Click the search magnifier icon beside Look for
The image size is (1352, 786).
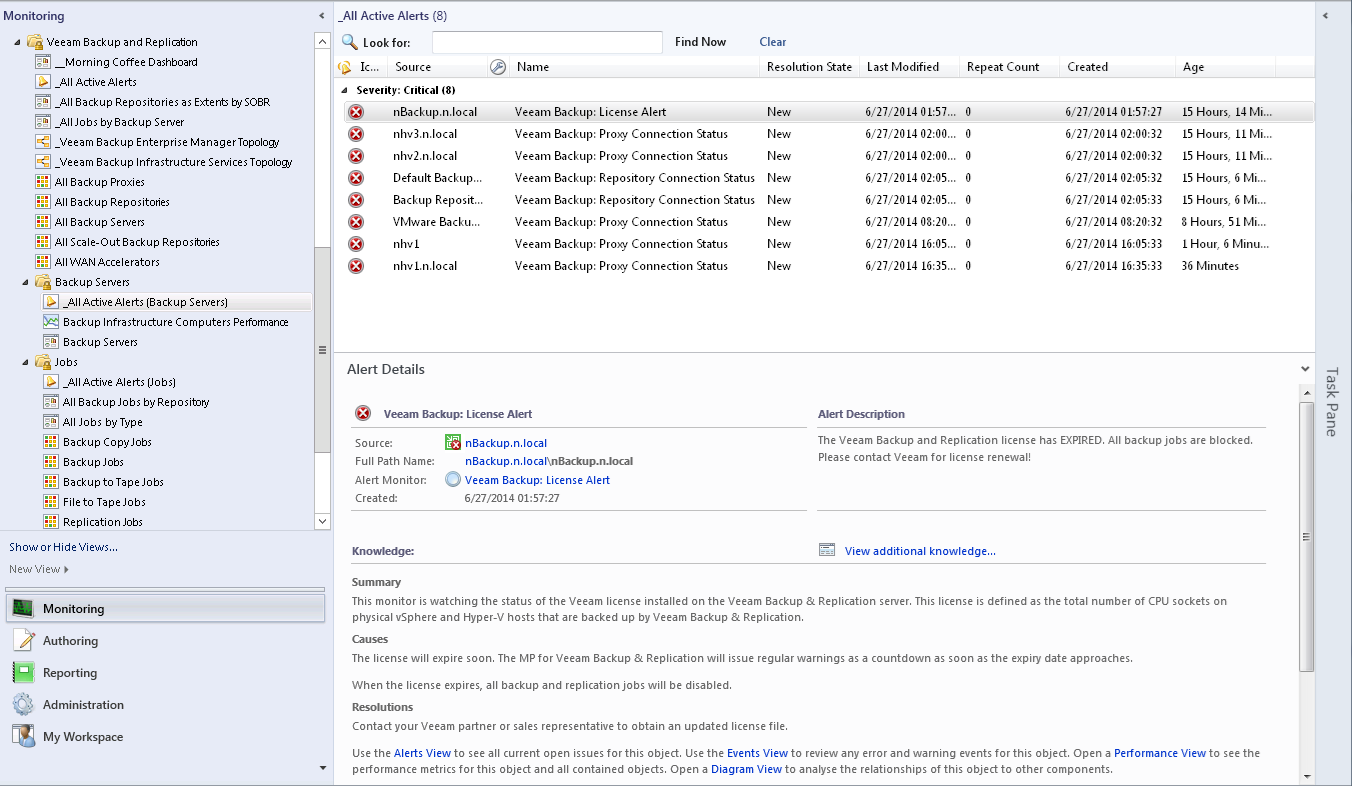click(x=350, y=42)
